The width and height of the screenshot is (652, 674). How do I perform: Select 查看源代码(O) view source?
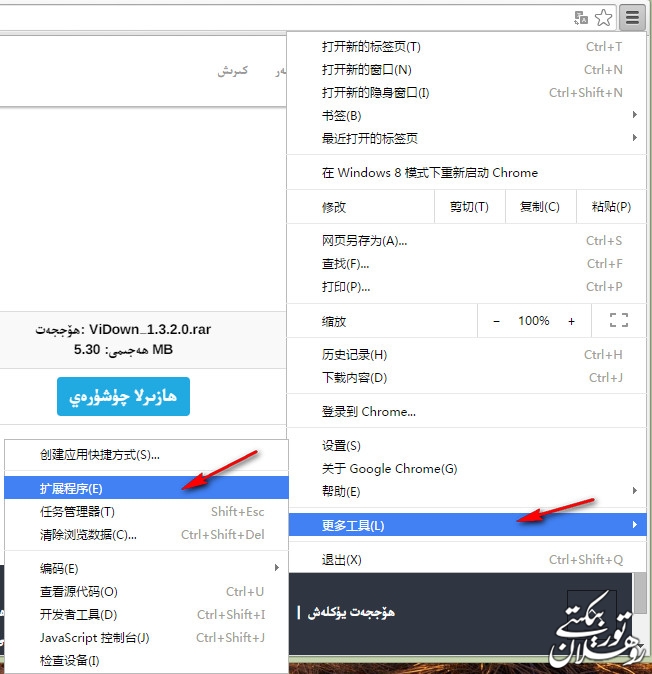pos(146,592)
